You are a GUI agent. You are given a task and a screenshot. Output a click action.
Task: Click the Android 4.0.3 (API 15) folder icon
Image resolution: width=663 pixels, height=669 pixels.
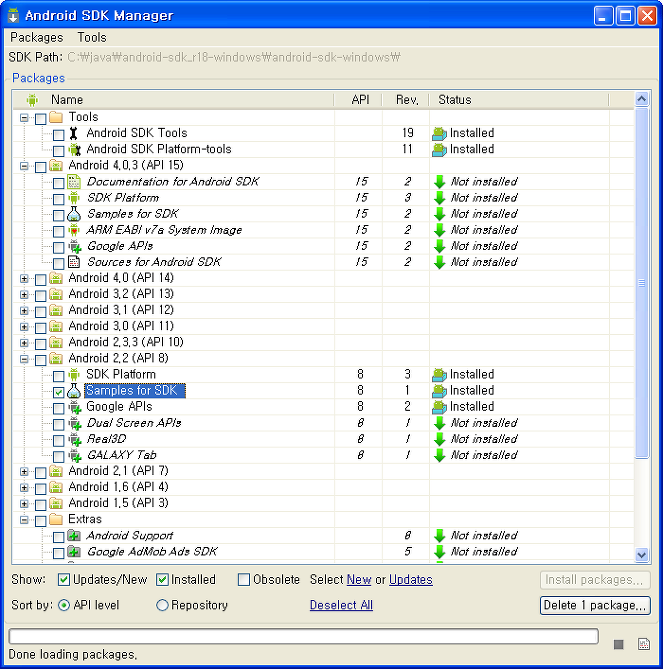click(56, 165)
